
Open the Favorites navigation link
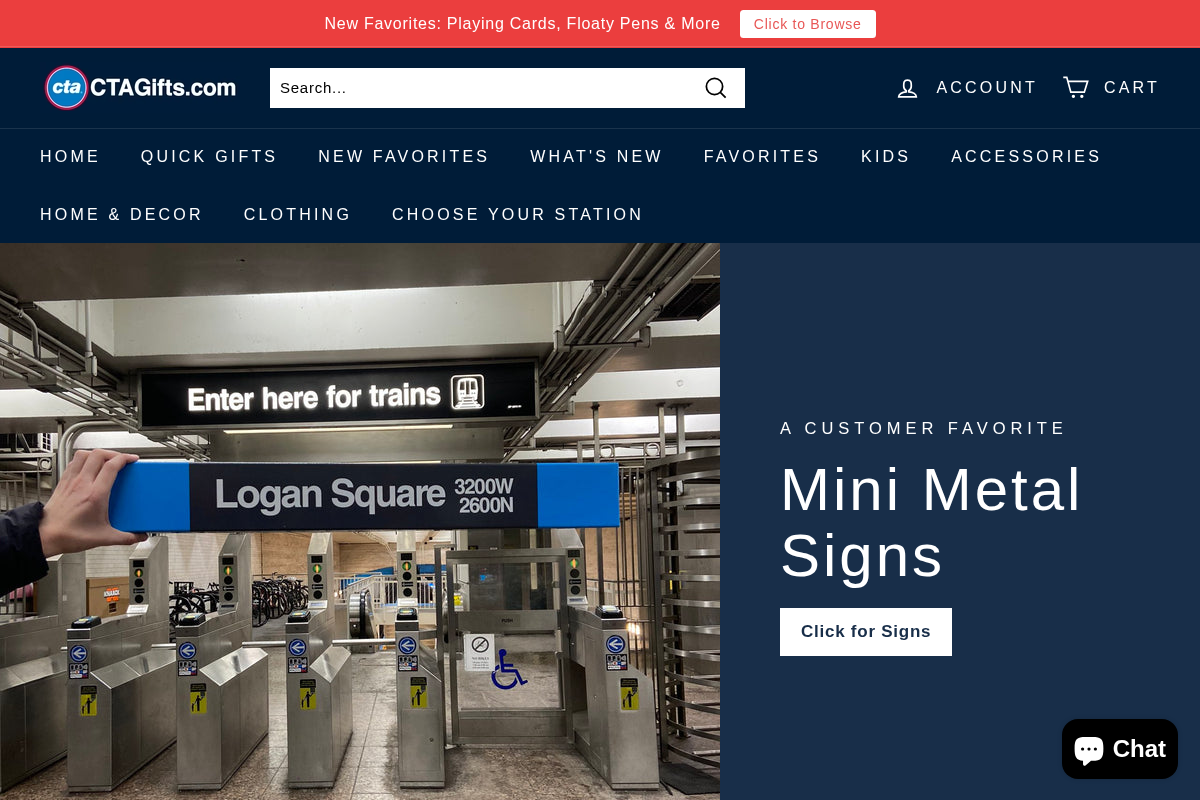click(x=762, y=157)
